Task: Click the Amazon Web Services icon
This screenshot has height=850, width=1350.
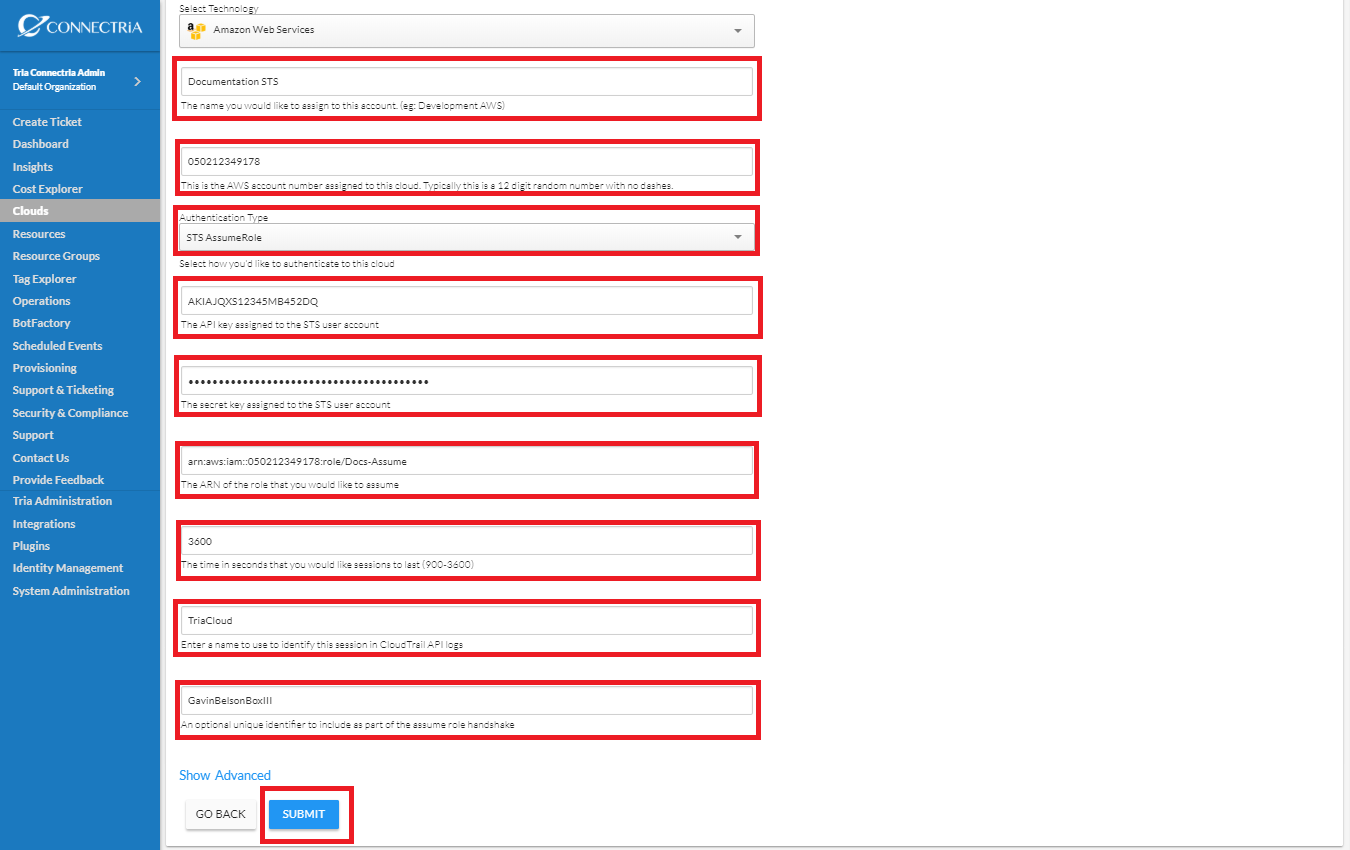Action: [197, 31]
